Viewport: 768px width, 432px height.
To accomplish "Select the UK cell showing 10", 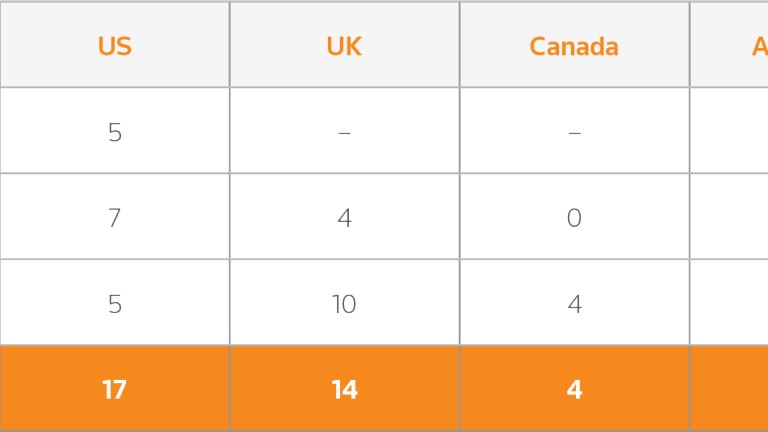I will pos(344,304).
